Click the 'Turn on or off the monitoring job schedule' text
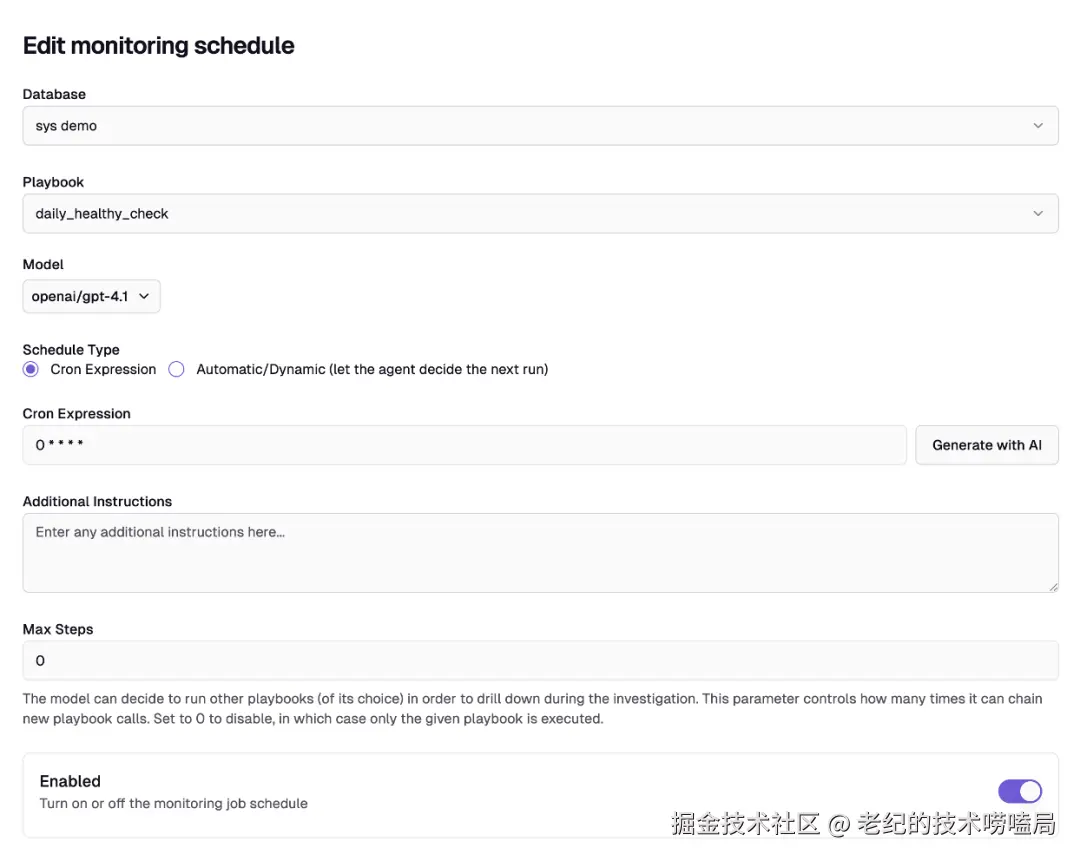Image resolution: width=1080 pixels, height=861 pixels. pyautogui.click(x=173, y=803)
